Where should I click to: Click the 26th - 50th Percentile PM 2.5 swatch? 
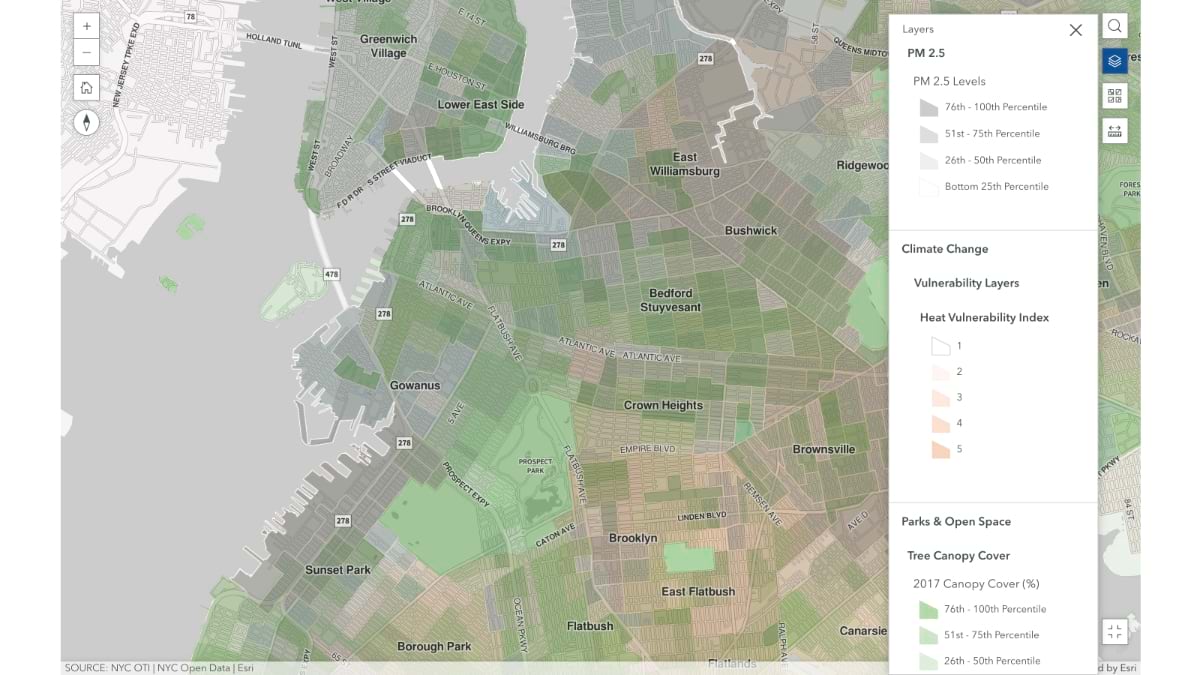tap(929, 160)
